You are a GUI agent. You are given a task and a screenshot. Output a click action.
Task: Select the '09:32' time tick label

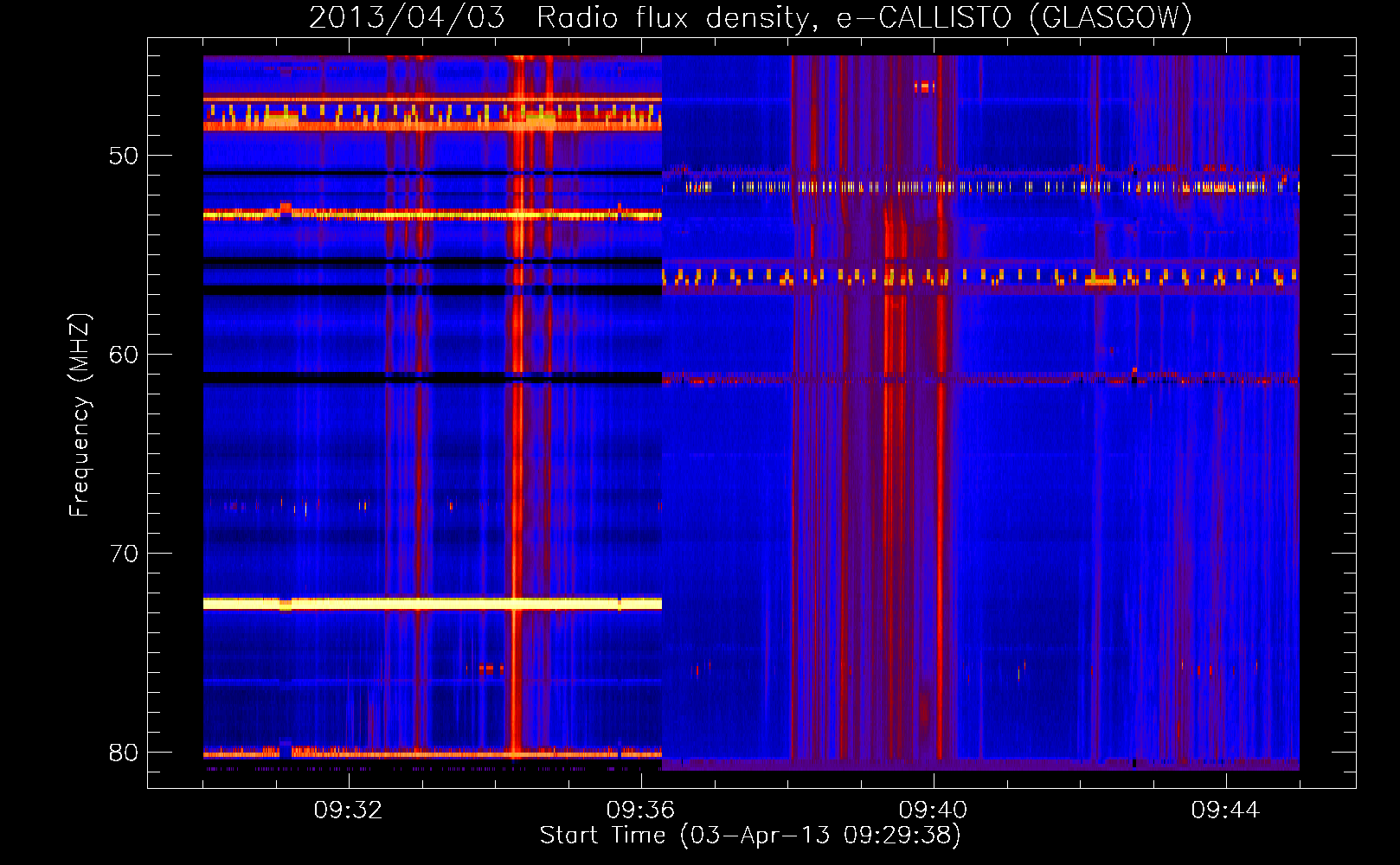(348, 811)
